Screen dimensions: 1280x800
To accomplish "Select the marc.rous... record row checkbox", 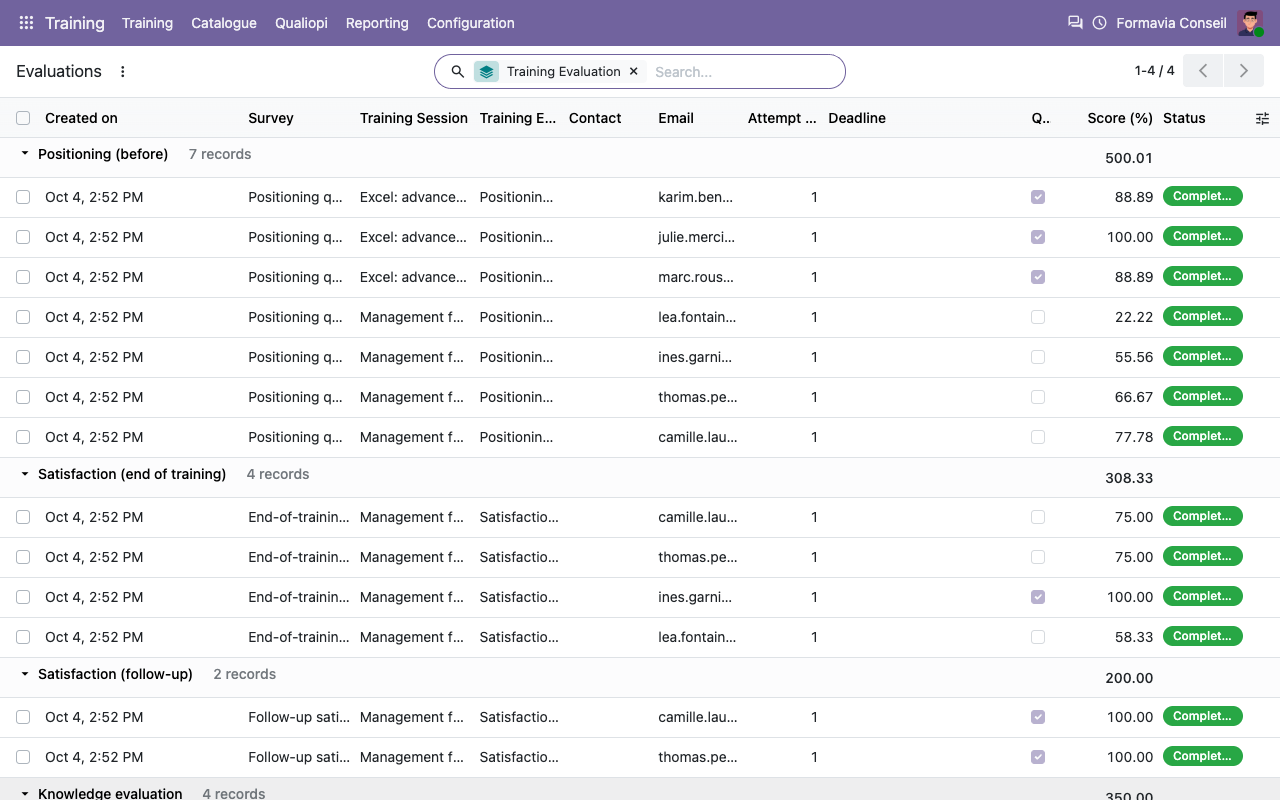I will point(23,277).
